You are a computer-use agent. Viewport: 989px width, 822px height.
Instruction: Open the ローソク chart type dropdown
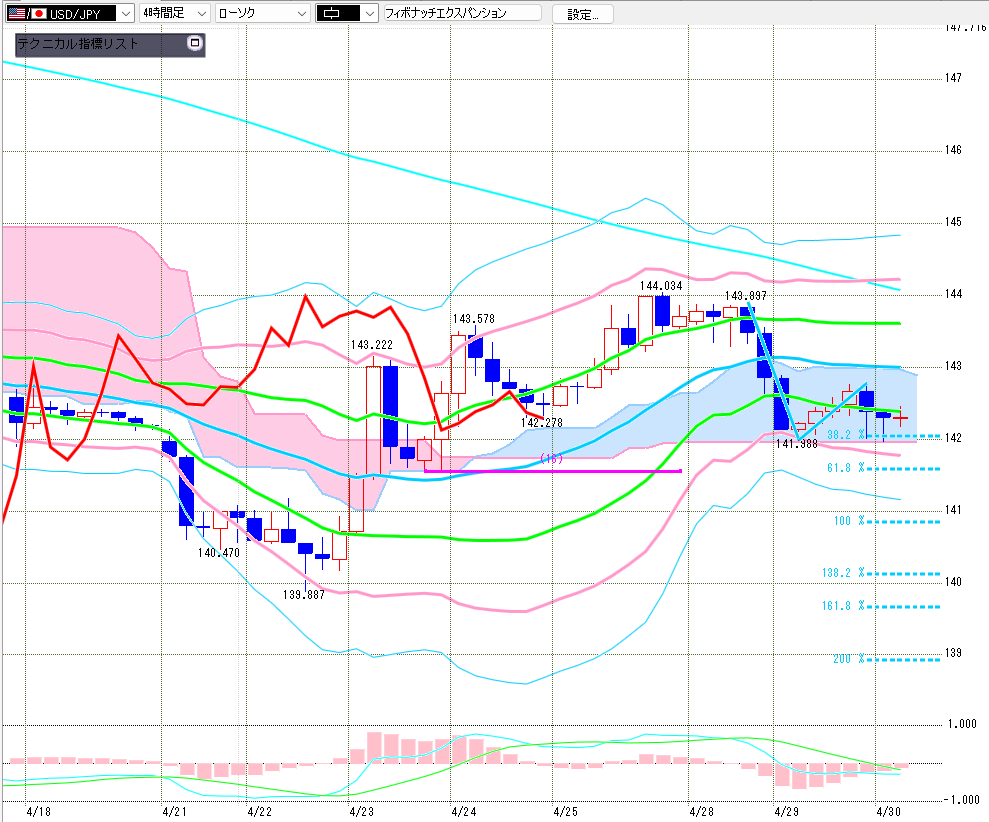262,13
